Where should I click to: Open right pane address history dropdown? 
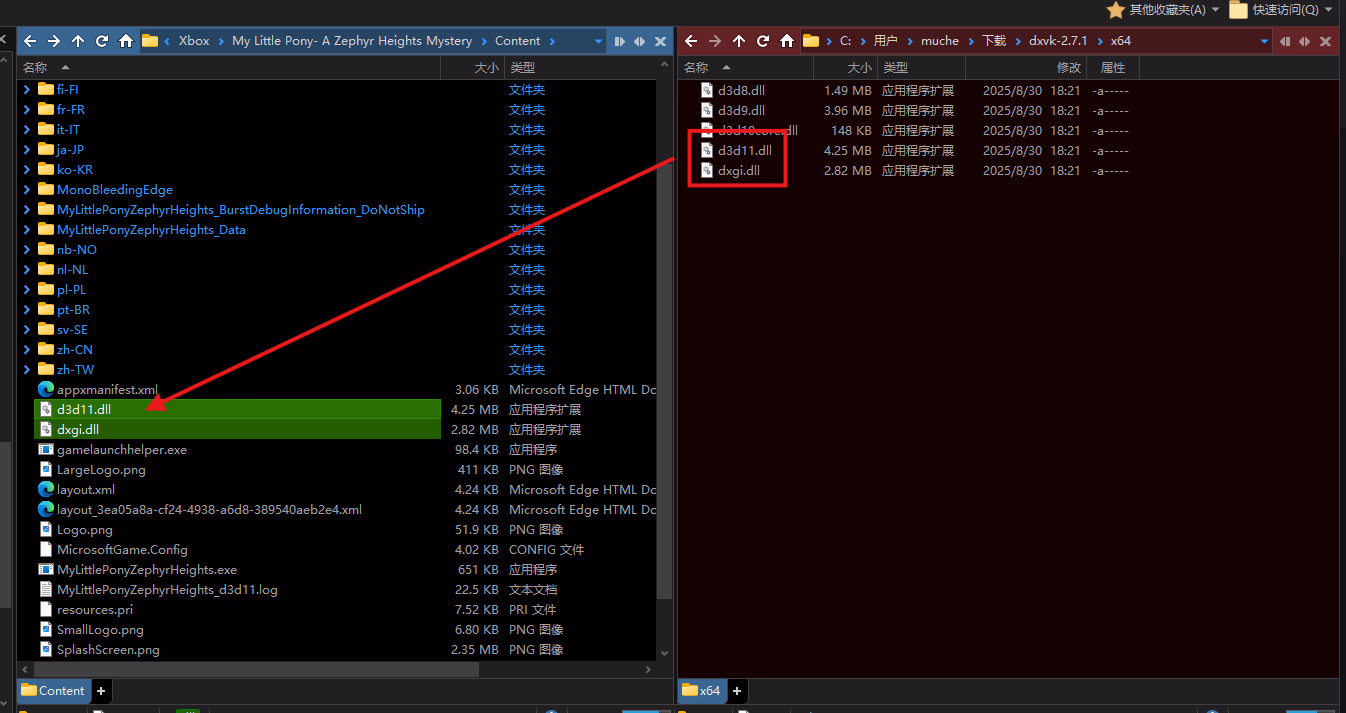pyautogui.click(x=1265, y=41)
